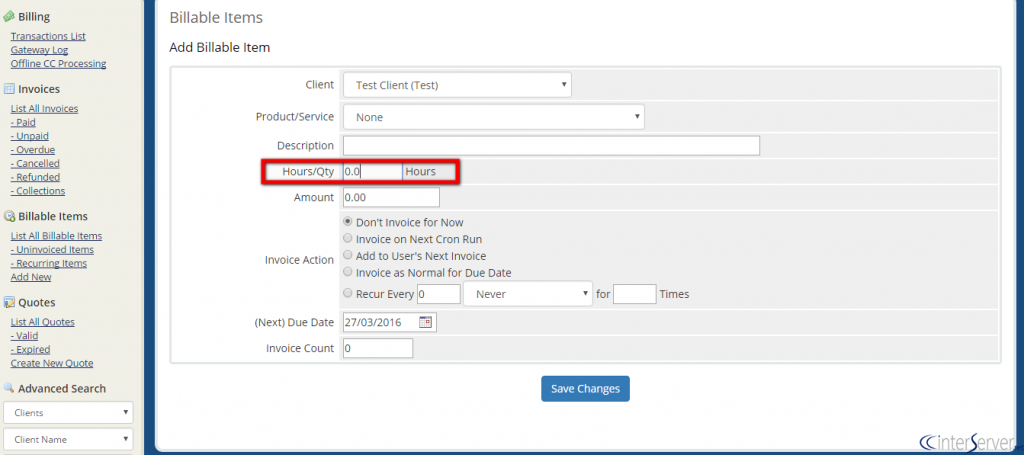Image resolution: width=1024 pixels, height=455 pixels.
Task: Open the Clients advanced search dropdown
Action: pyautogui.click(x=68, y=413)
